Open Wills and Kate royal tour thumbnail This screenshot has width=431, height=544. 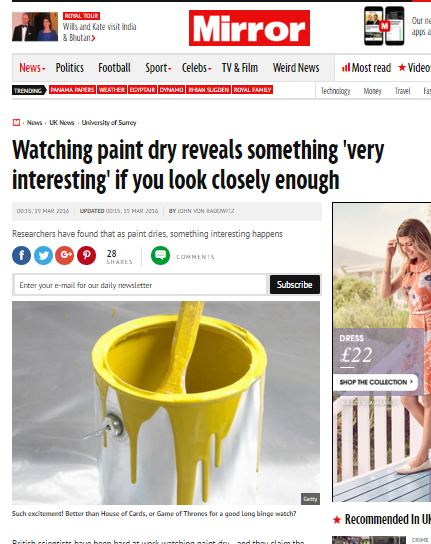pos(35,27)
